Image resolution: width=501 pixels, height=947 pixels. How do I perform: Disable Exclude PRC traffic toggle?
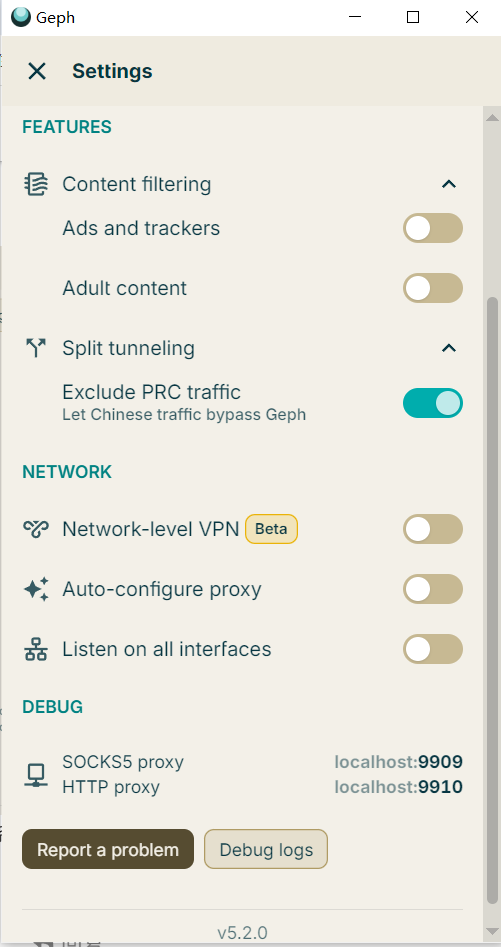433,403
